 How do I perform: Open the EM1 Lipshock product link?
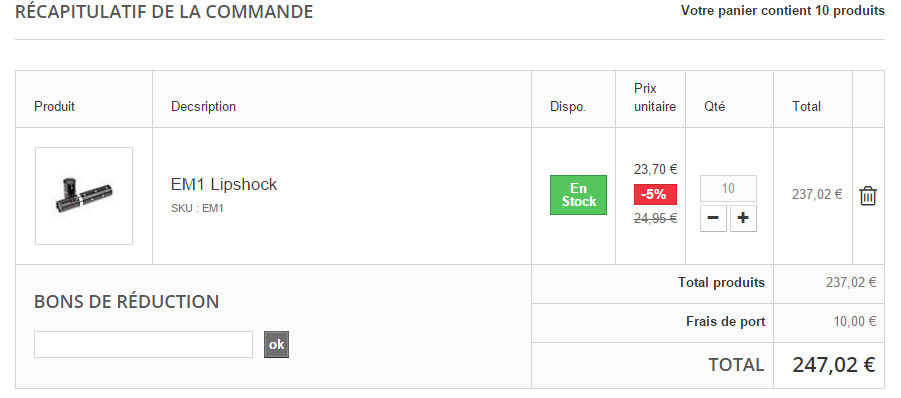224,184
